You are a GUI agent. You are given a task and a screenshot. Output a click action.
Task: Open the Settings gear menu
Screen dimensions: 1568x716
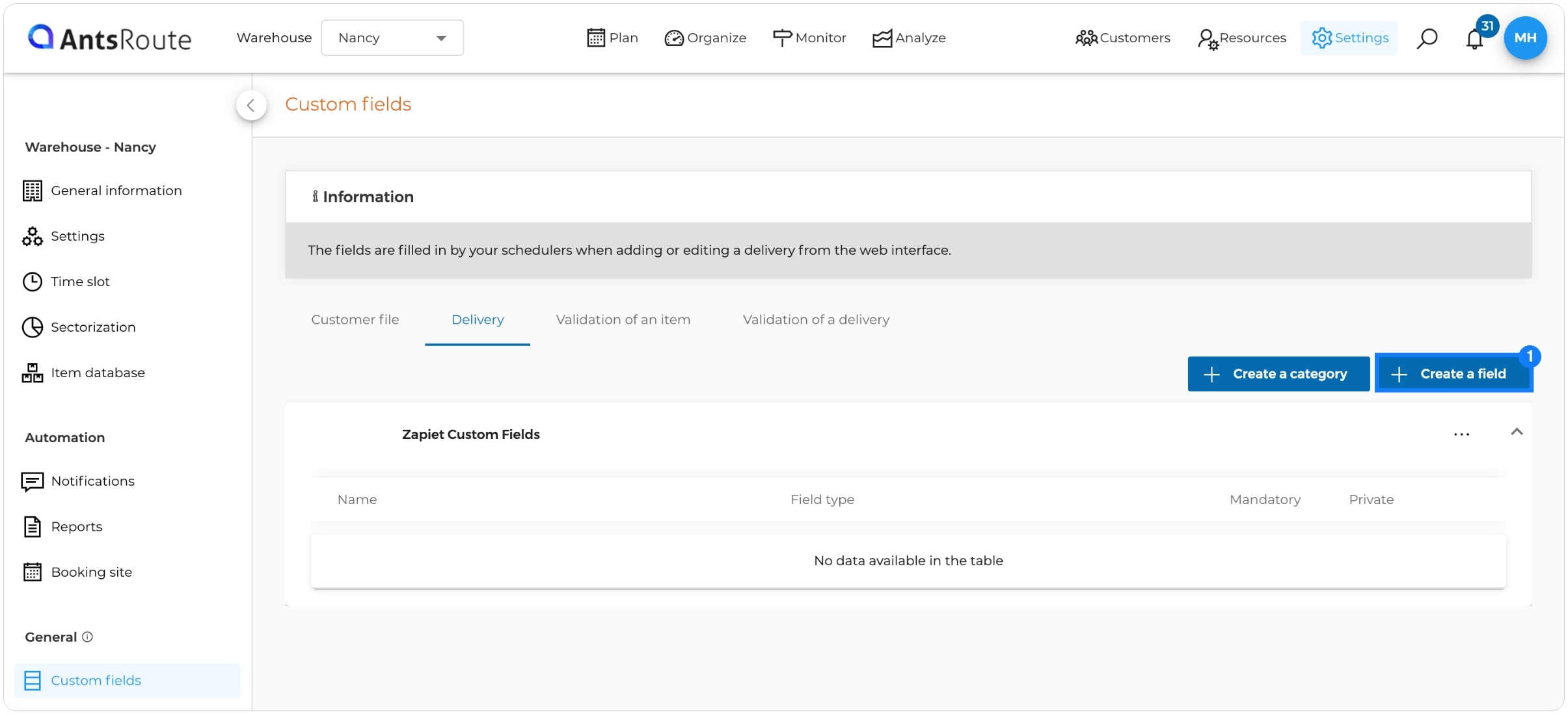(1349, 38)
